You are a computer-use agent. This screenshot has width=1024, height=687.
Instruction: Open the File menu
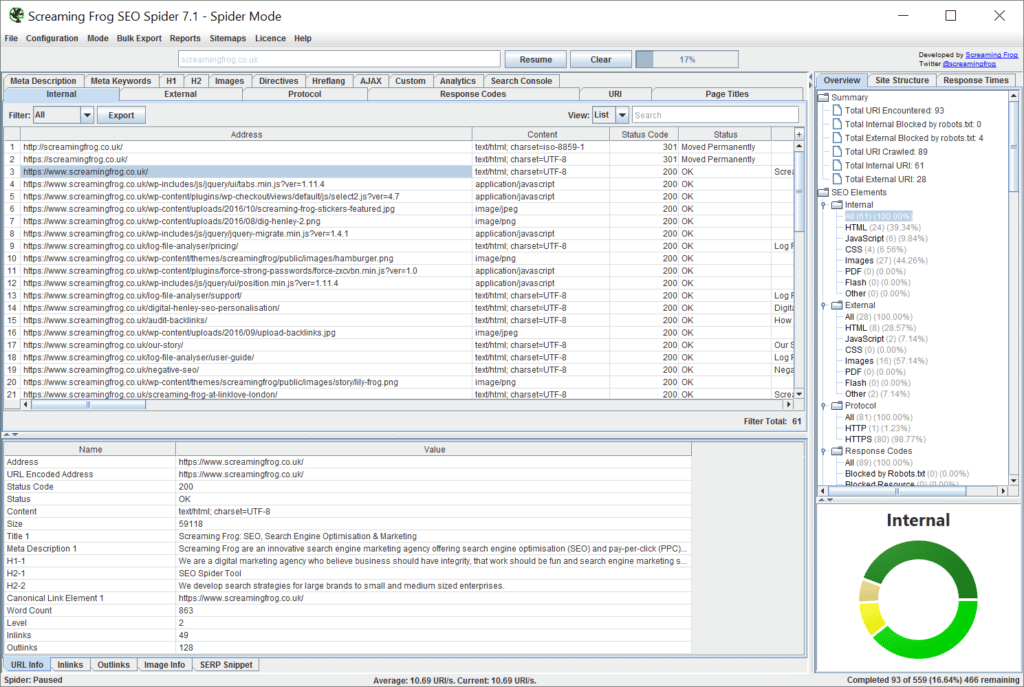click(x=11, y=39)
